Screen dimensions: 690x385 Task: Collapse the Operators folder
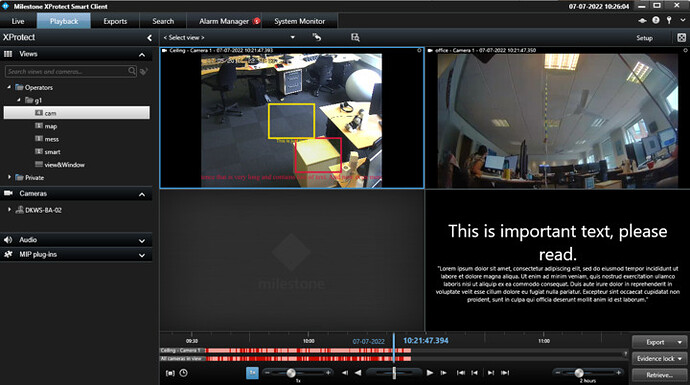[x=9, y=87]
